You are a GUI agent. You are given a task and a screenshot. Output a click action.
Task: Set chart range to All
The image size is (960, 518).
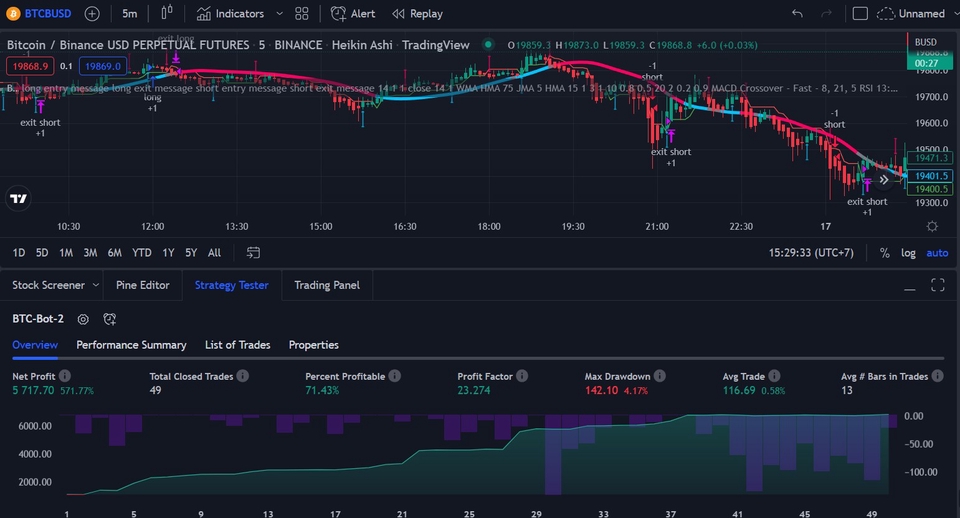(x=214, y=253)
